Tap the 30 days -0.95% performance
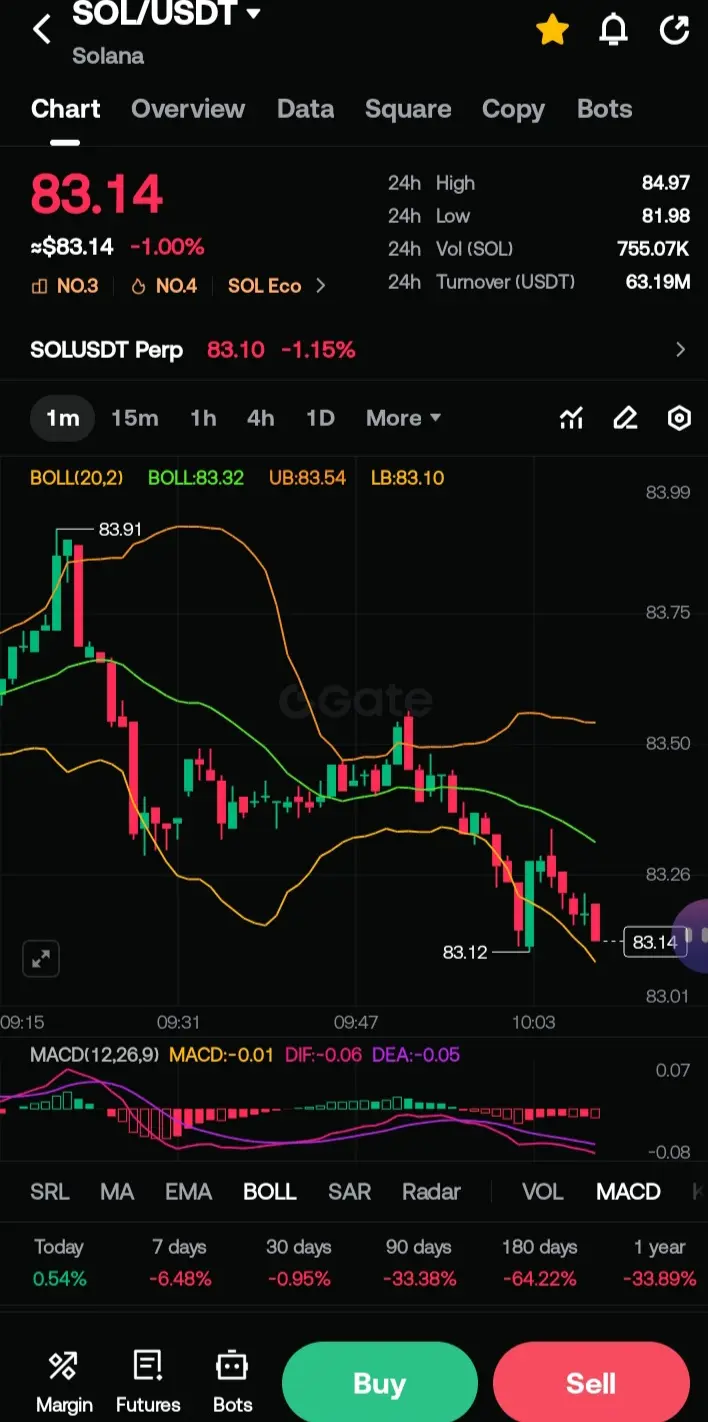Viewport: 708px width, 1422px height. (x=298, y=1262)
